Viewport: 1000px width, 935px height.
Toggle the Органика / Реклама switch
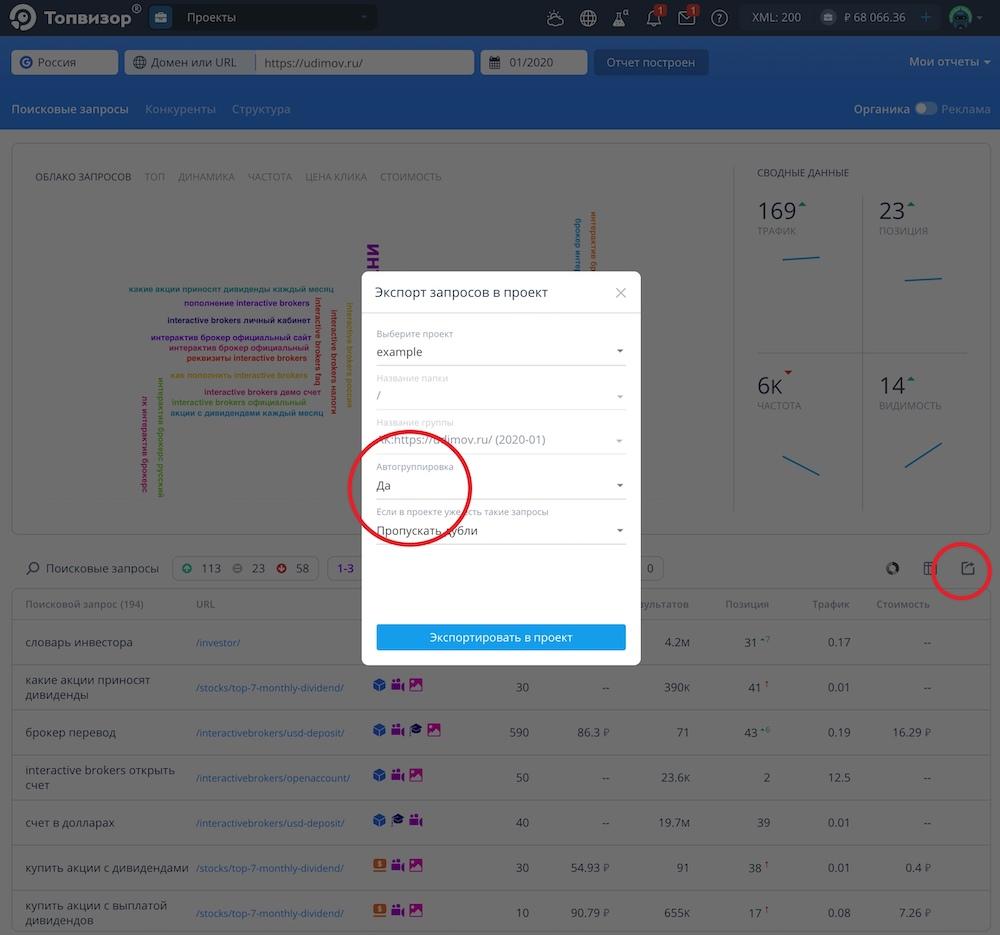[x=925, y=109]
